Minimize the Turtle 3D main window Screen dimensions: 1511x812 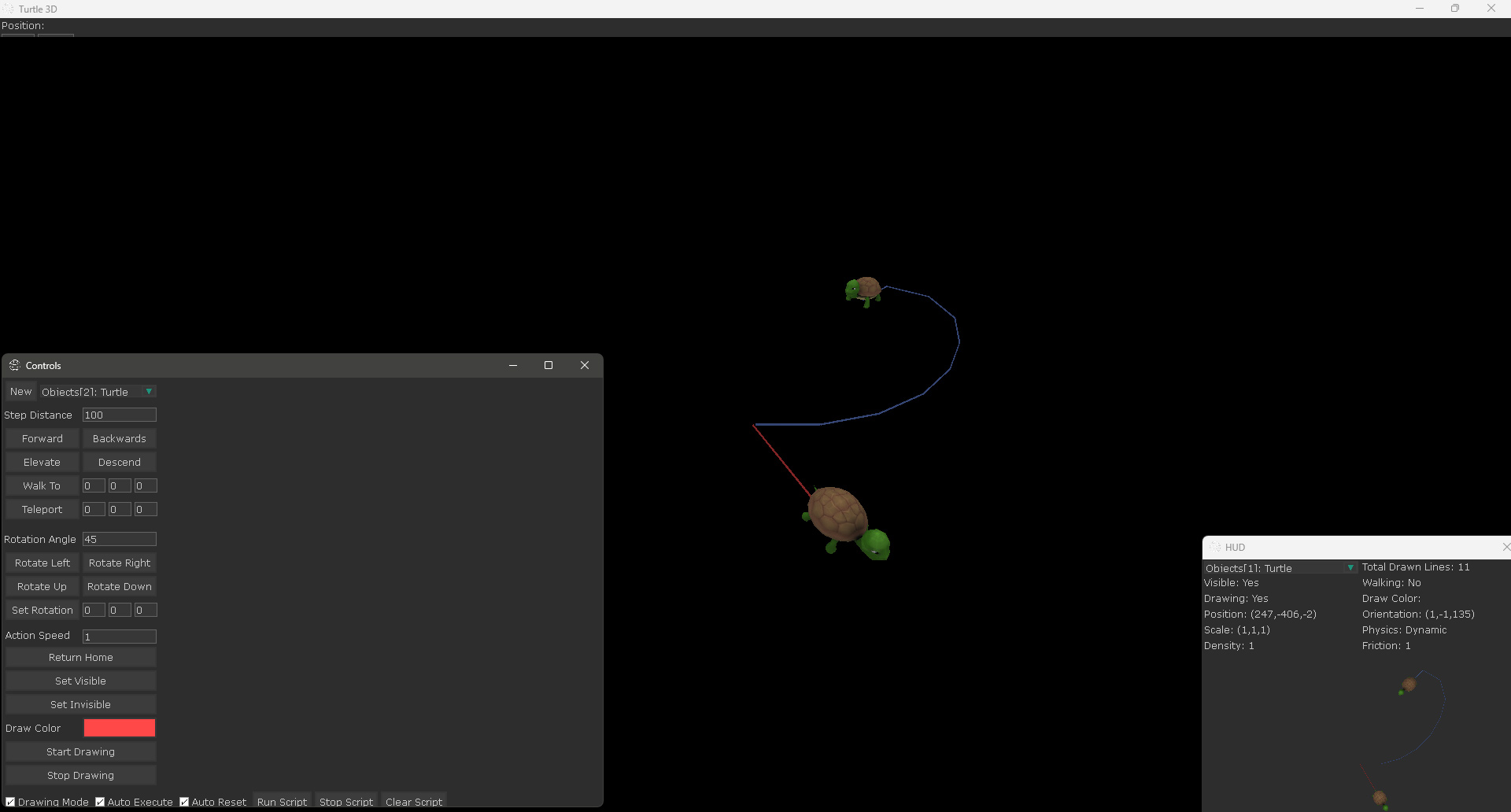point(1420,9)
